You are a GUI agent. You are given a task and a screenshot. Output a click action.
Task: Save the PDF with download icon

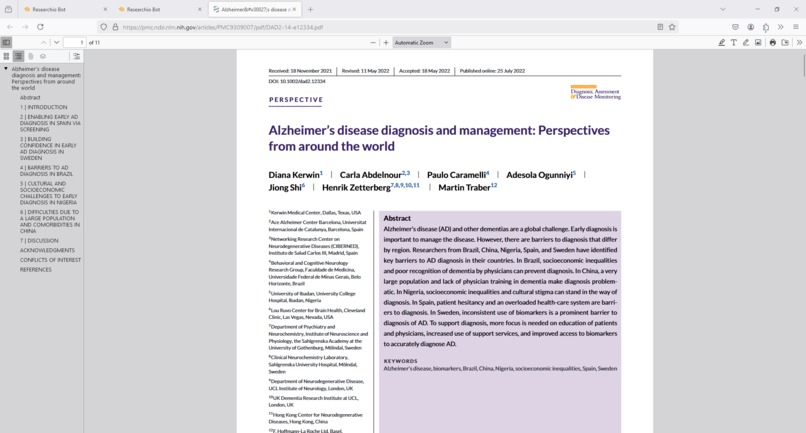pyautogui.click(x=785, y=43)
